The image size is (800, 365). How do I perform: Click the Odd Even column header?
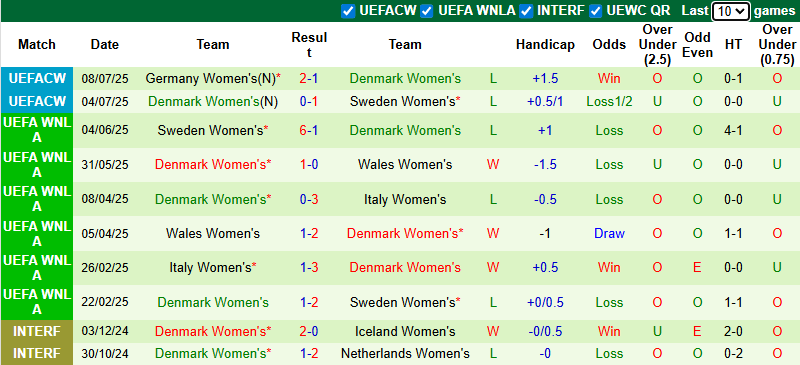pos(697,45)
